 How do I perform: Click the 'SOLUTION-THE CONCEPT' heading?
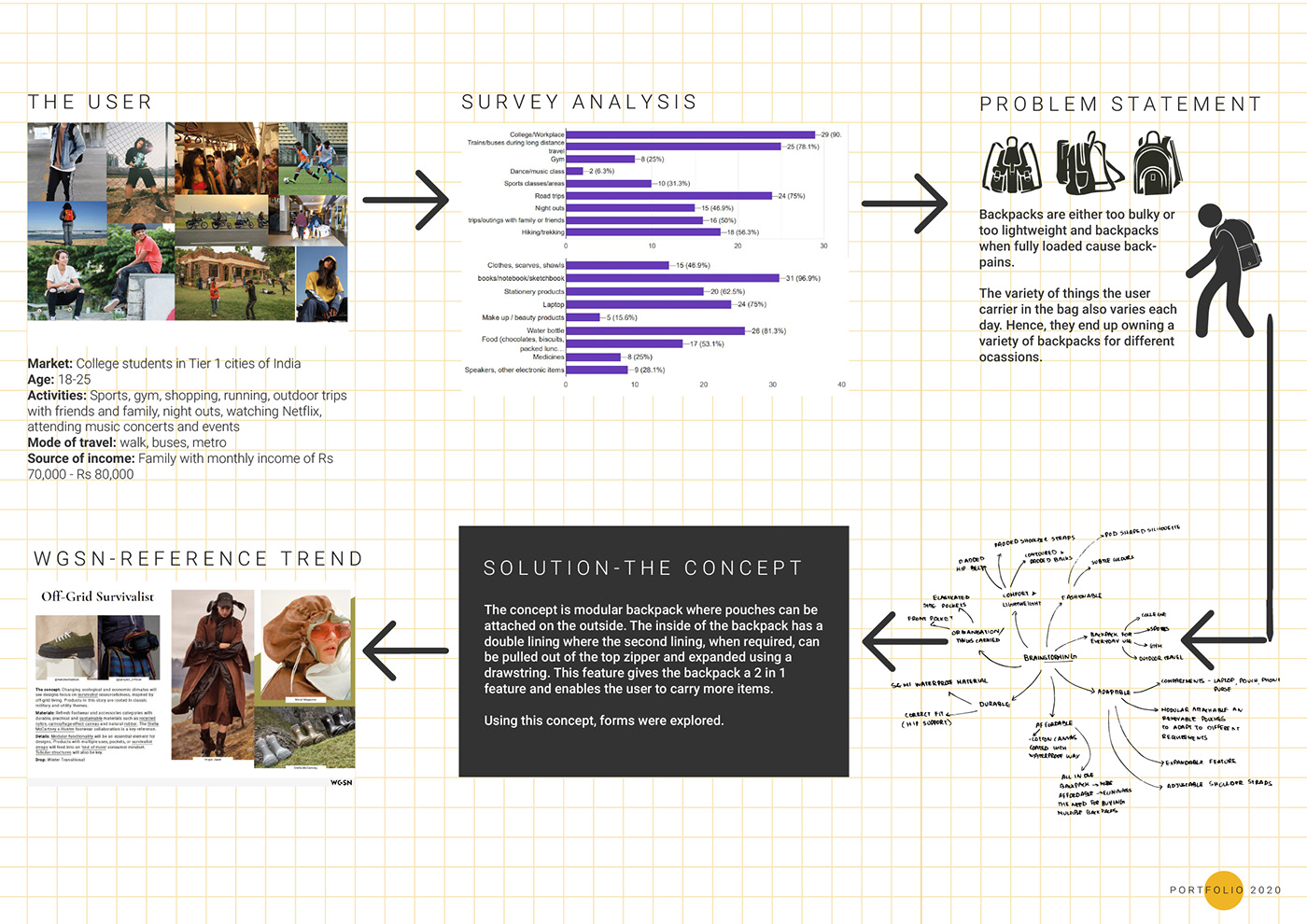643,567
